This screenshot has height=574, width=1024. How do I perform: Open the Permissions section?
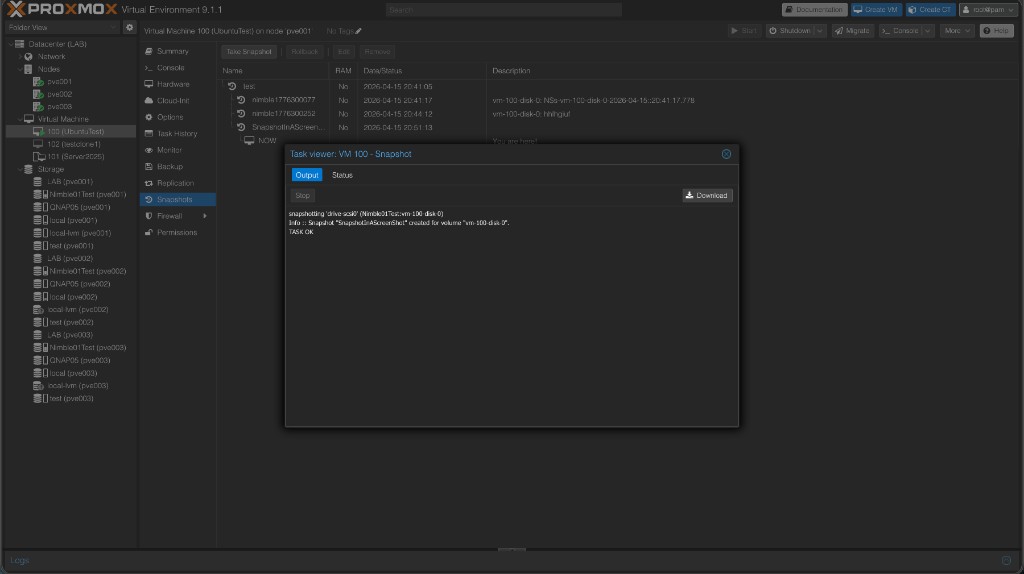(177, 232)
